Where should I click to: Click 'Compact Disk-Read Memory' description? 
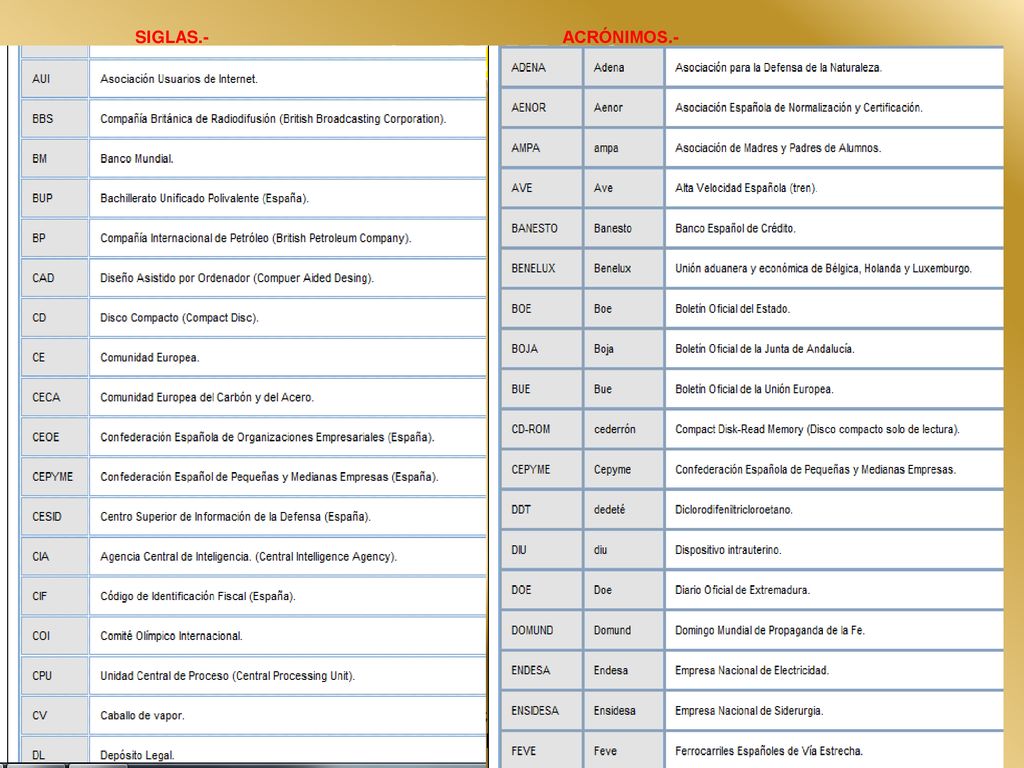818,430
